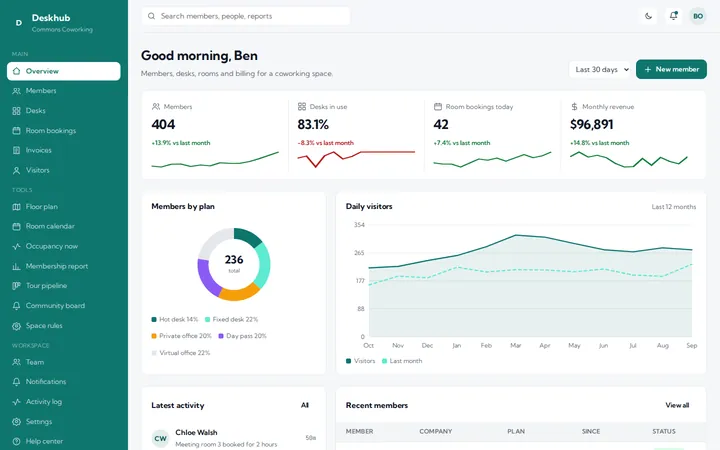The height and width of the screenshot is (450, 720).
Task: Open the notifications bell in header
Action: 673,16
